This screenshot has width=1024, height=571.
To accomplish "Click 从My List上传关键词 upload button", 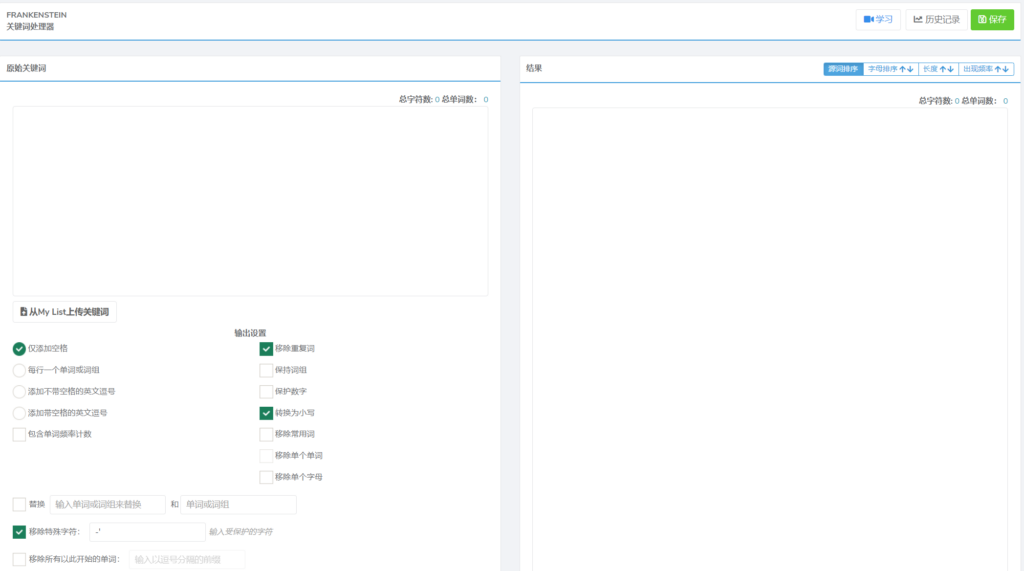I will click(65, 312).
